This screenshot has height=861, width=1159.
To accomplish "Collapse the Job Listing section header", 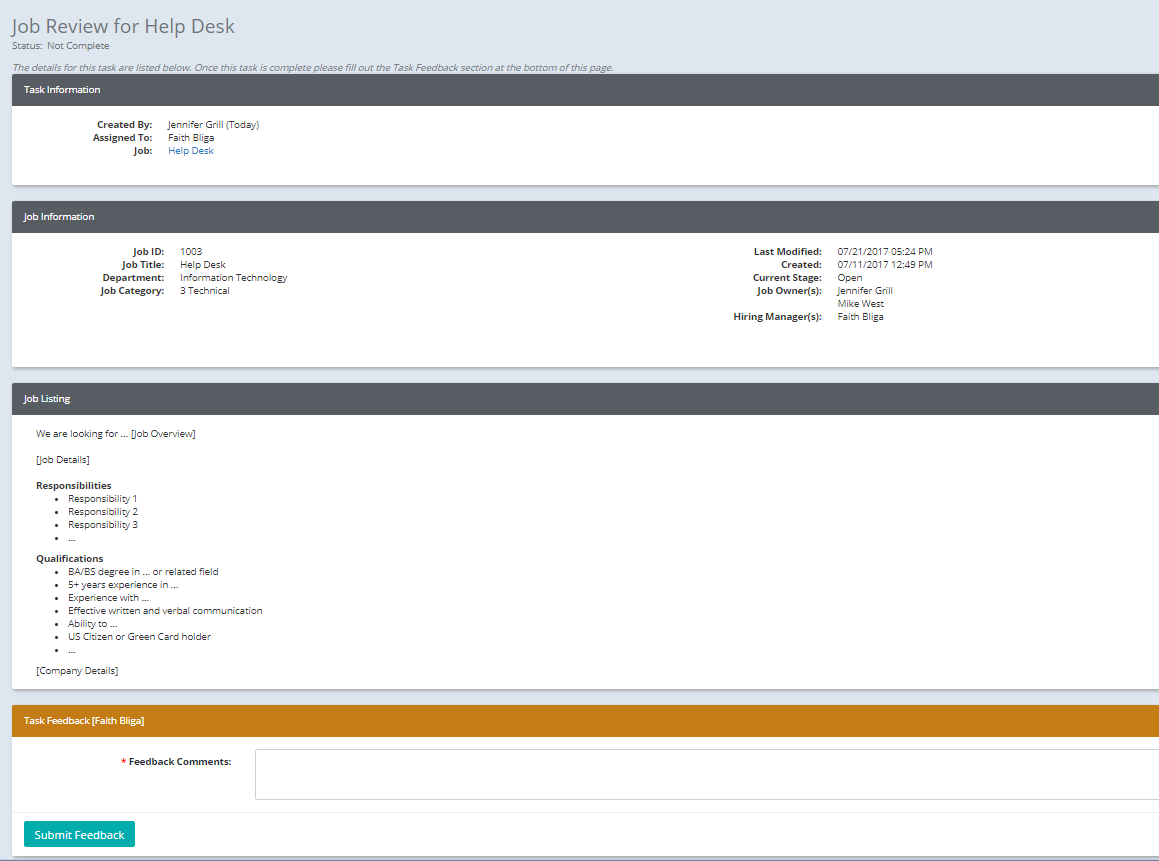I will point(46,398).
